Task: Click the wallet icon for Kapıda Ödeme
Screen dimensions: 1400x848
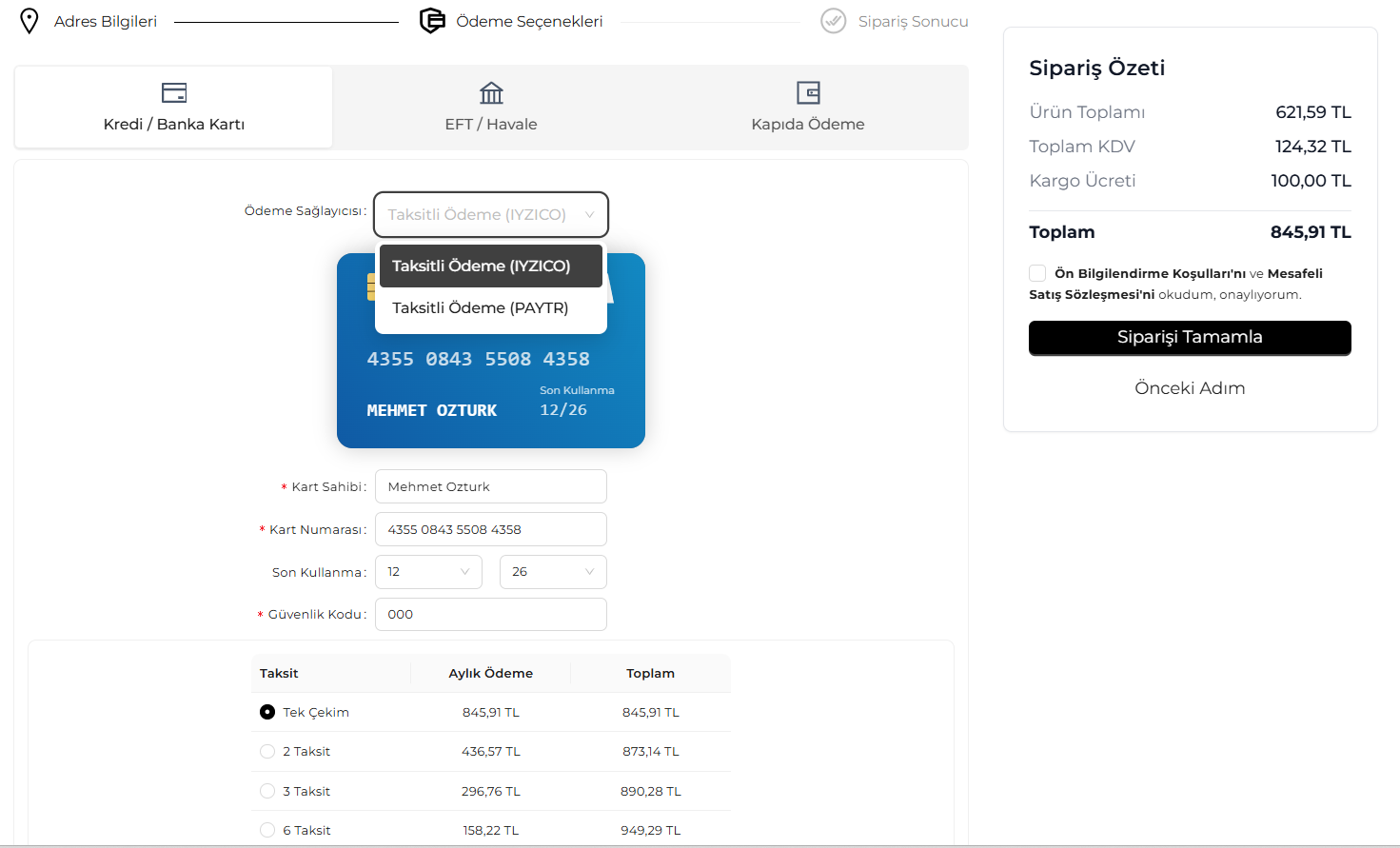Action: tap(808, 92)
